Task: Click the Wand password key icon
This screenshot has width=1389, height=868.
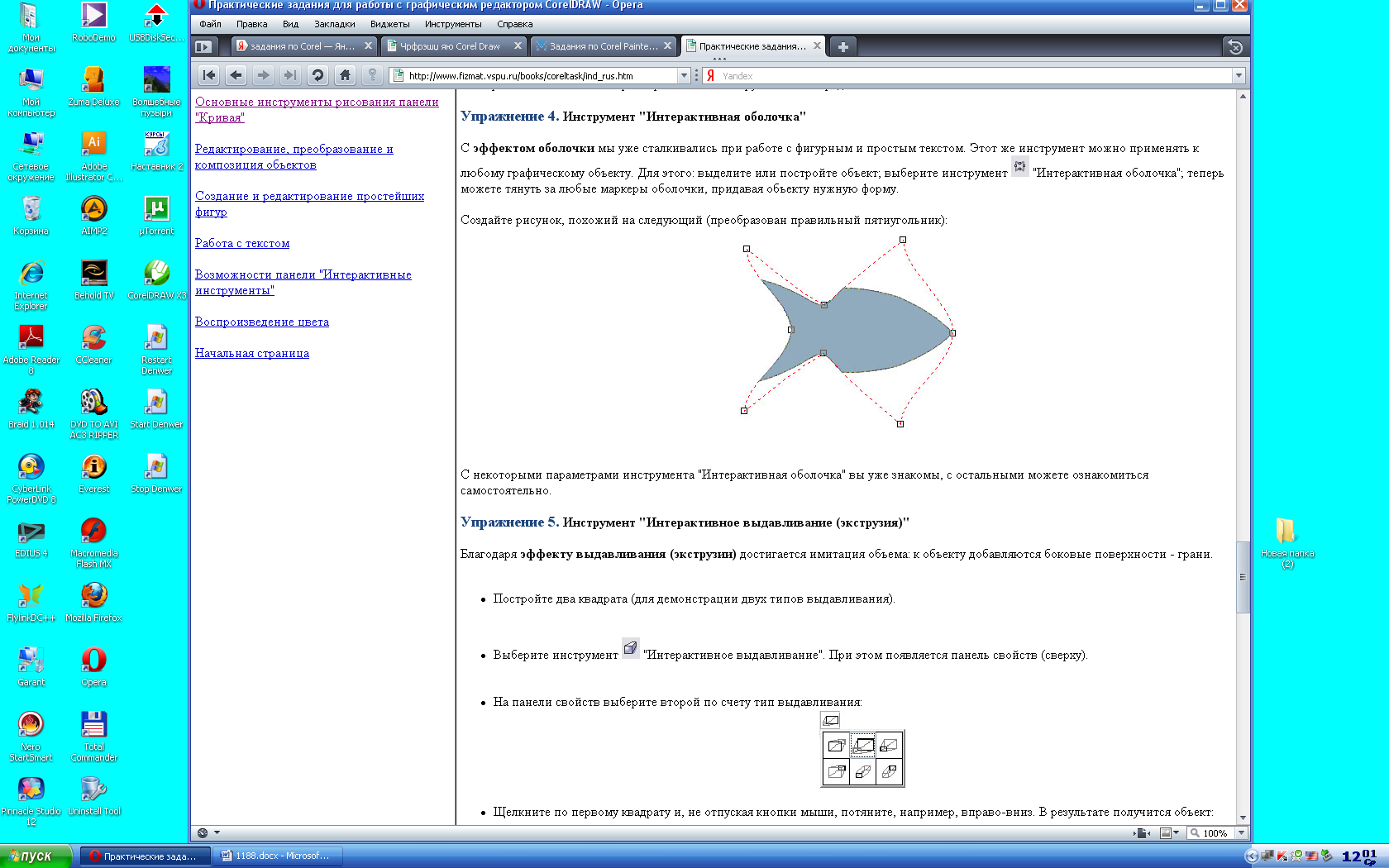Action: pos(372,75)
